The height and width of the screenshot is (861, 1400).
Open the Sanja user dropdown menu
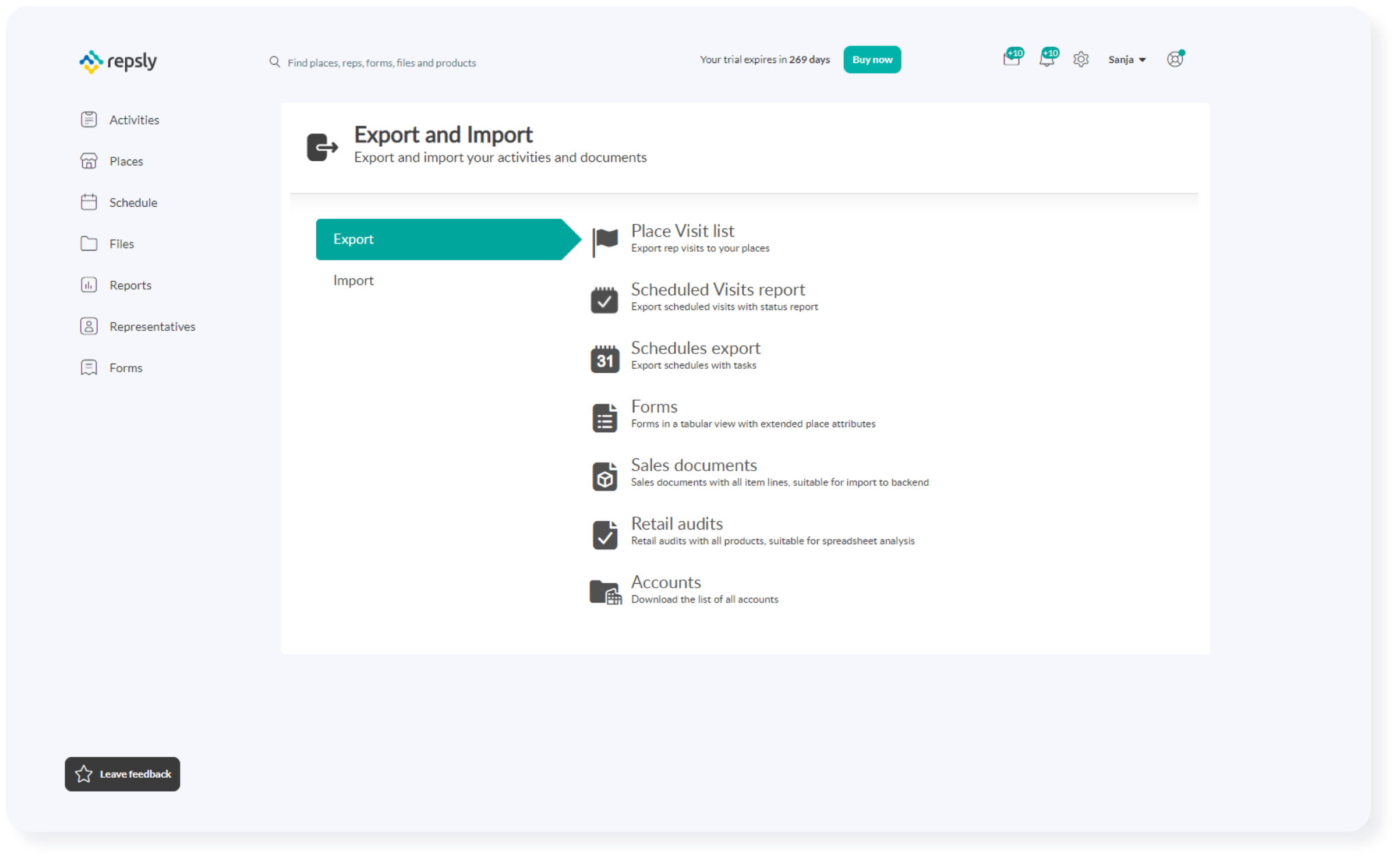[x=1128, y=60]
